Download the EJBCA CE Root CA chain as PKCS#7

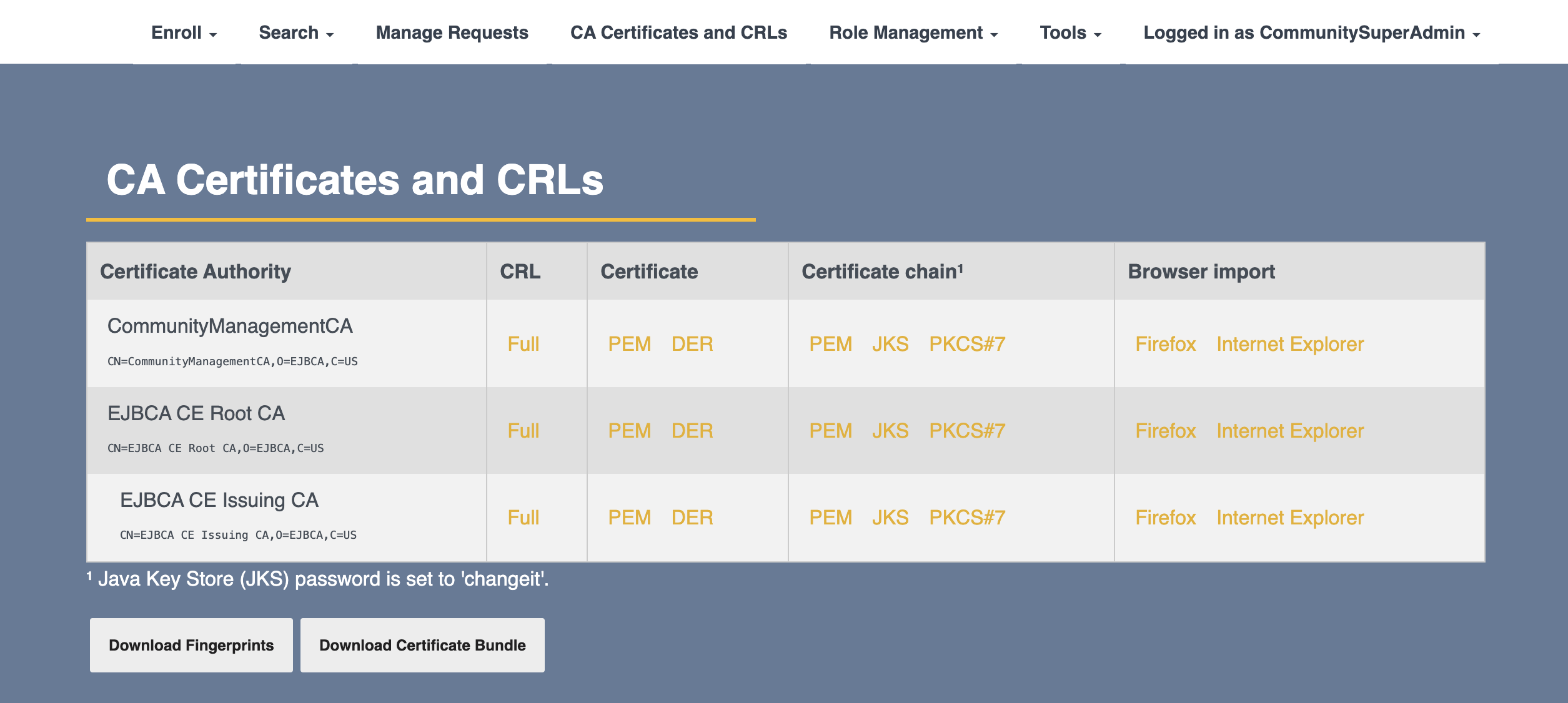[x=967, y=431]
